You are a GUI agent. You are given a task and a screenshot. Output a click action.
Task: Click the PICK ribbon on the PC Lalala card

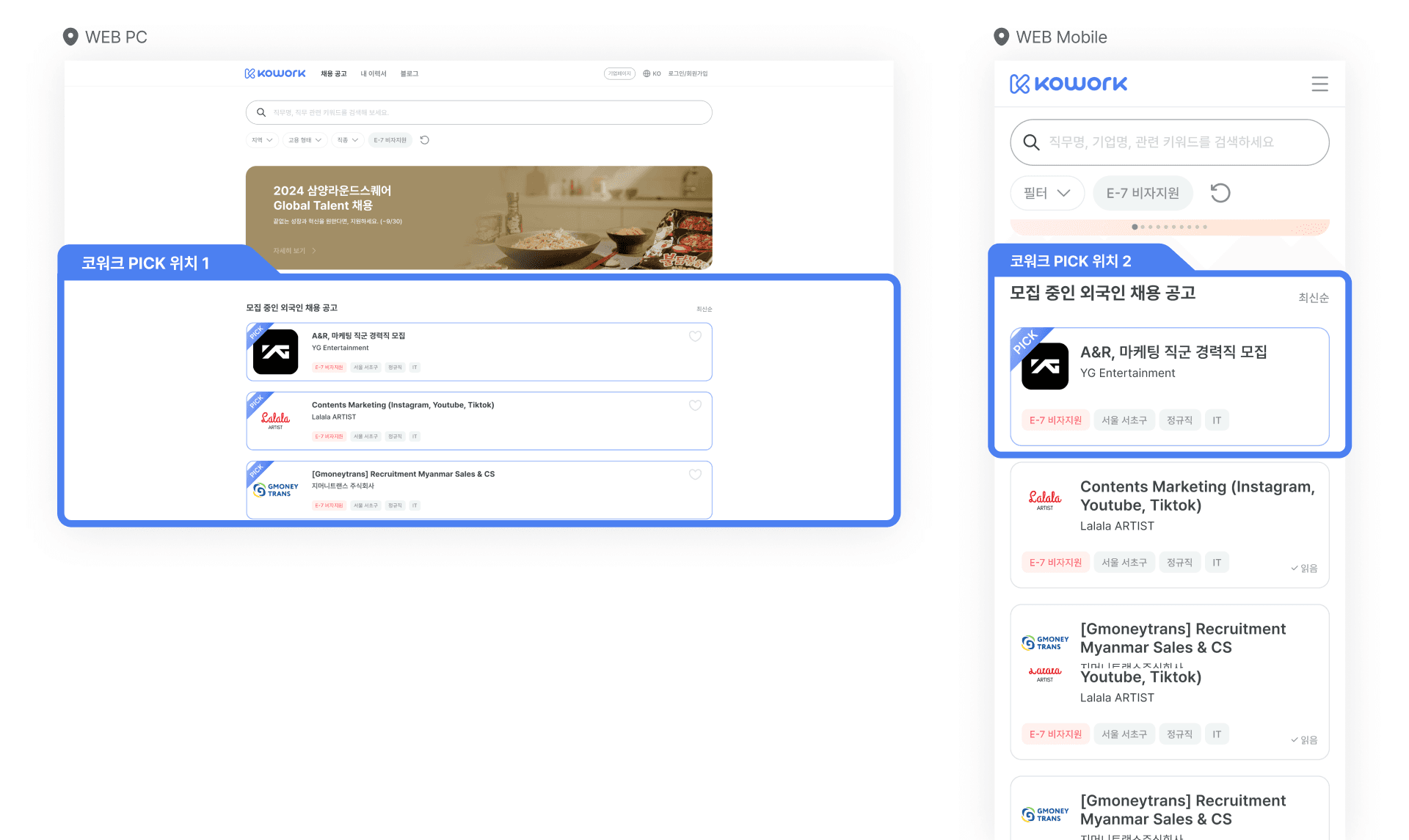click(256, 401)
